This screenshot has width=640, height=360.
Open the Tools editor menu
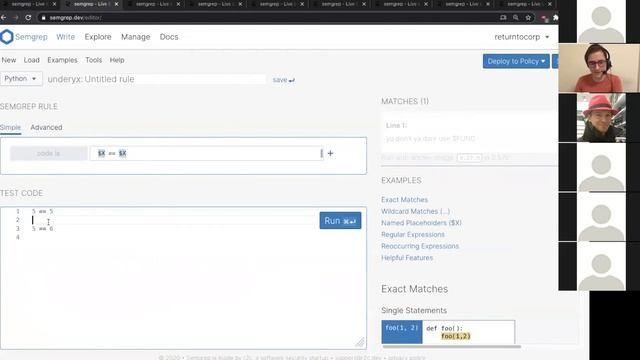coord(93,60)
